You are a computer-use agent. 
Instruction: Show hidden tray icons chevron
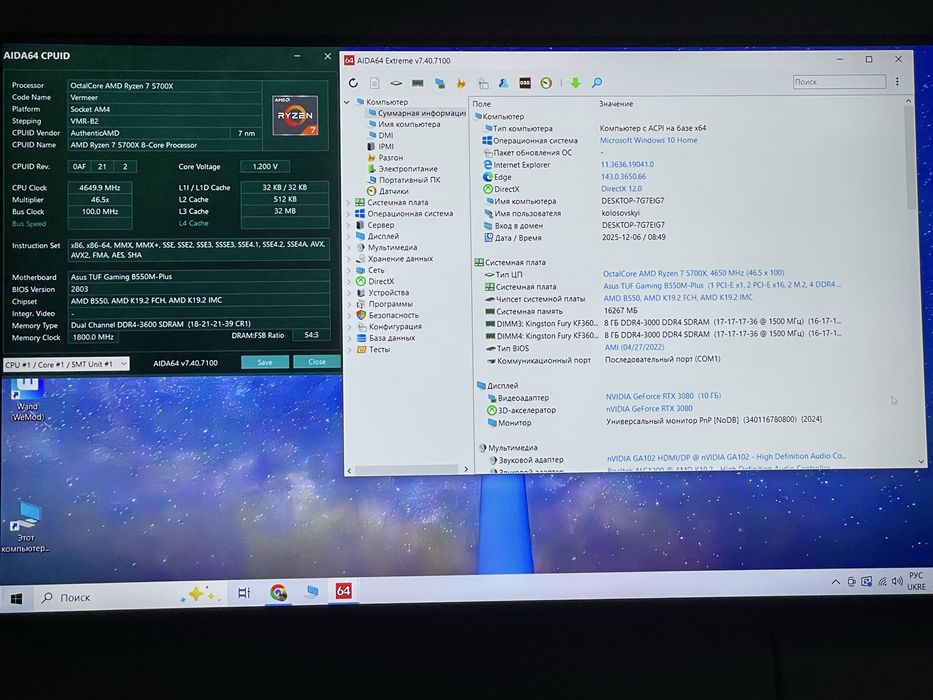(x=835, y=582)
